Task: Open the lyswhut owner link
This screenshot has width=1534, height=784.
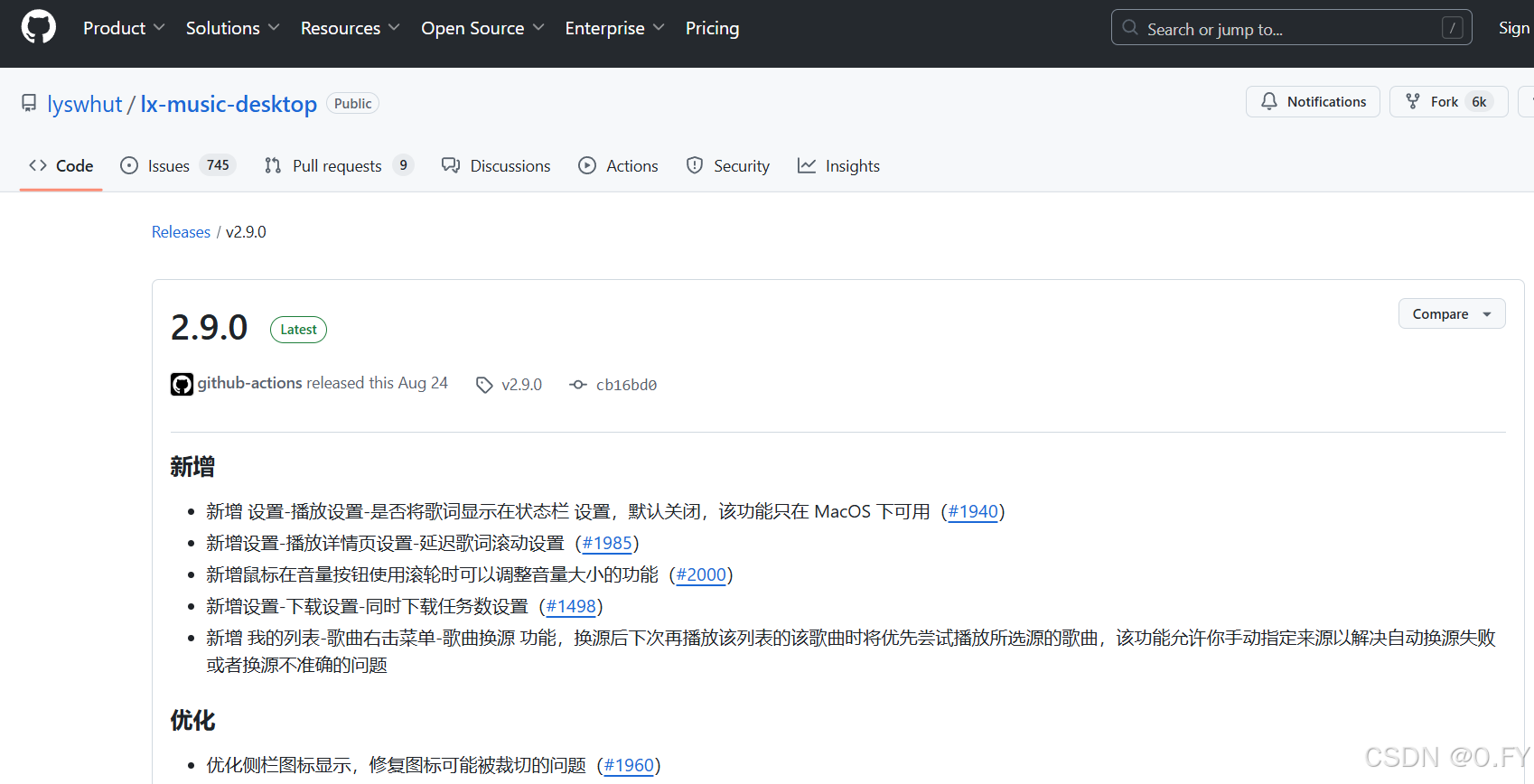Action: point(84,104)
